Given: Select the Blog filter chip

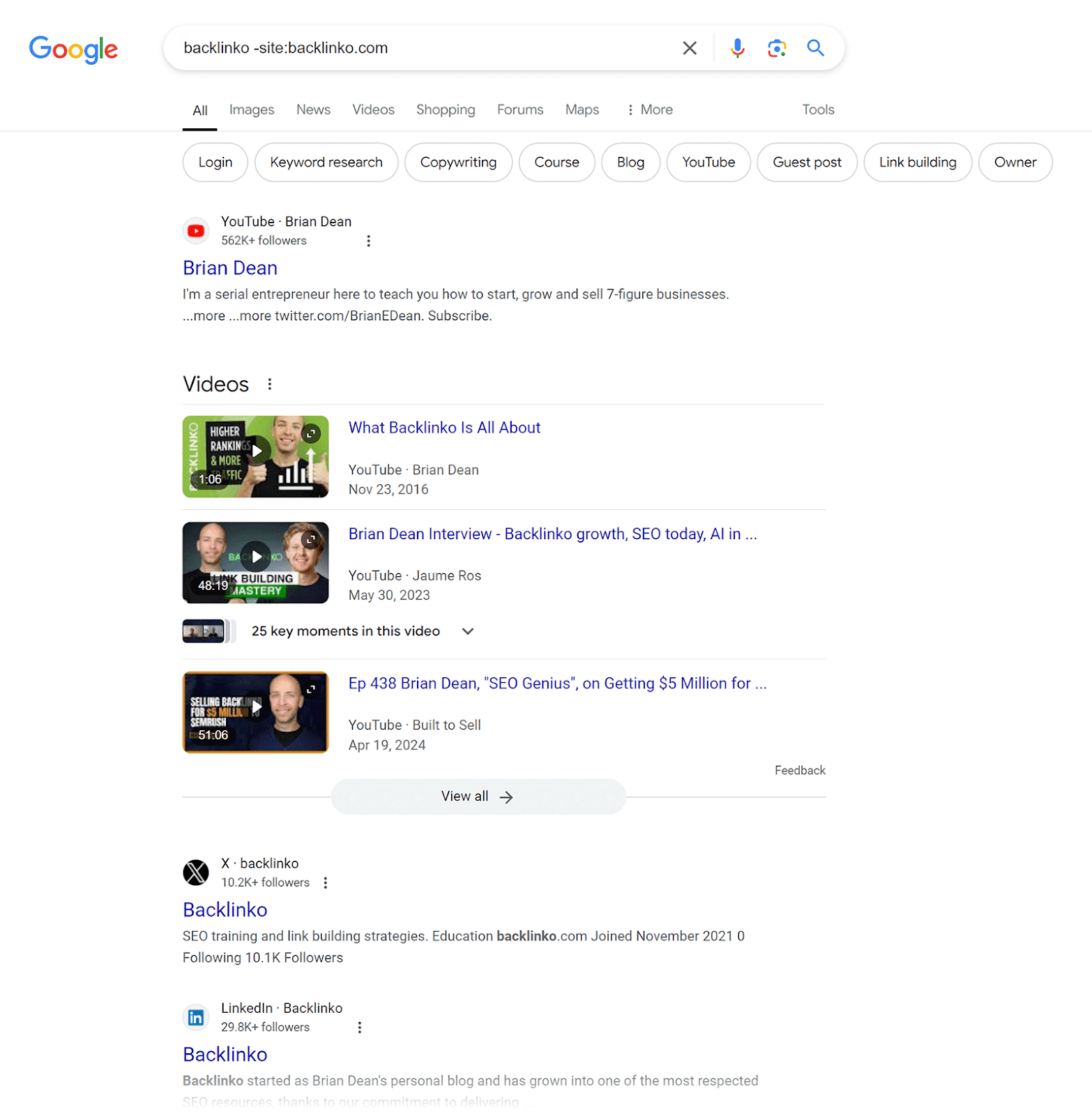Looking at the screenshot, I should tap(631, 163).
